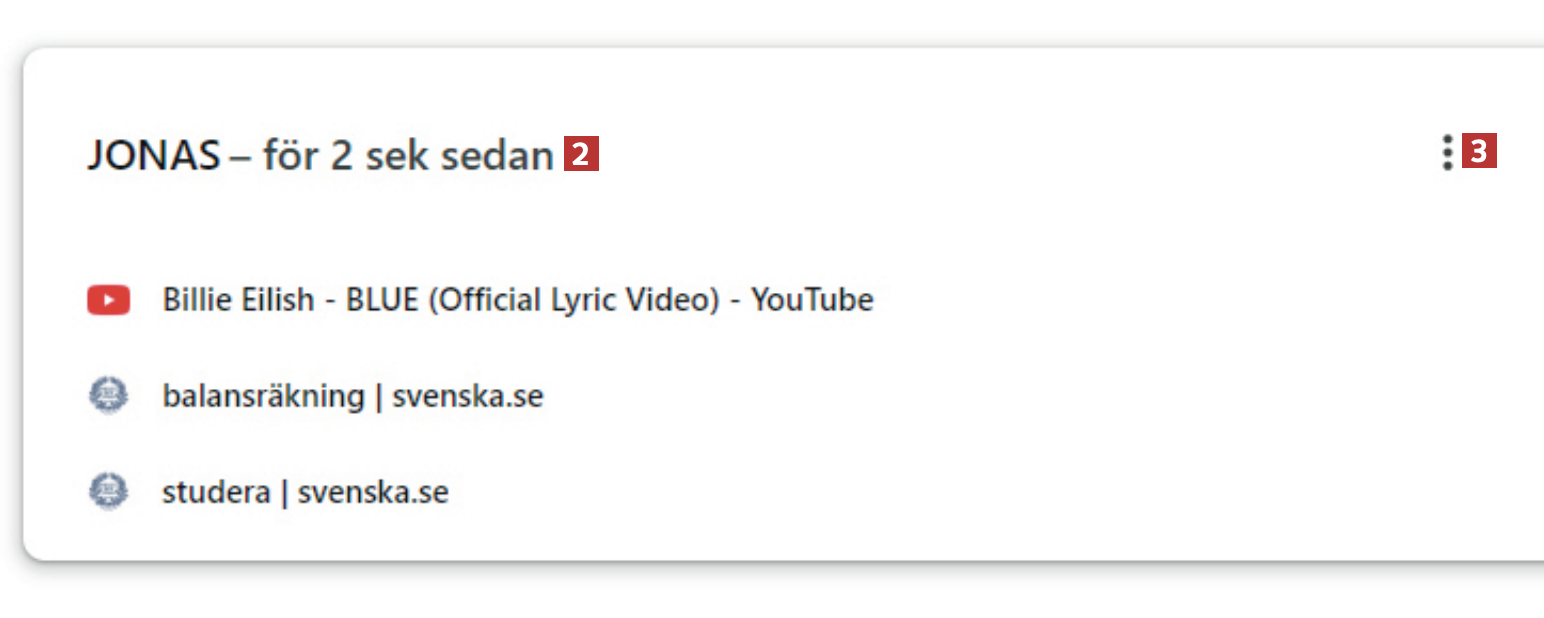Viewport: 1544px width, 618px height.
Task: Click the "för 2 sek sedan" timestamp
Action: point(408,155)
